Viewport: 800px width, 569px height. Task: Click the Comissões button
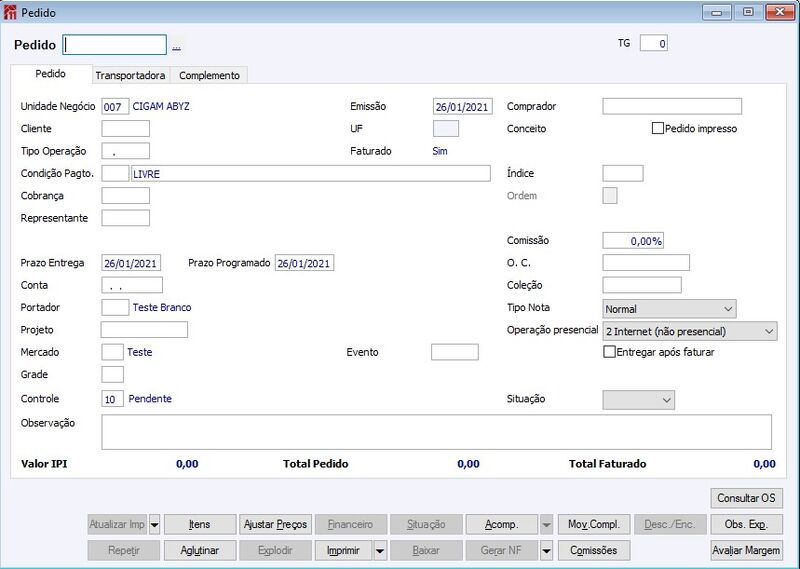point(594,551)
